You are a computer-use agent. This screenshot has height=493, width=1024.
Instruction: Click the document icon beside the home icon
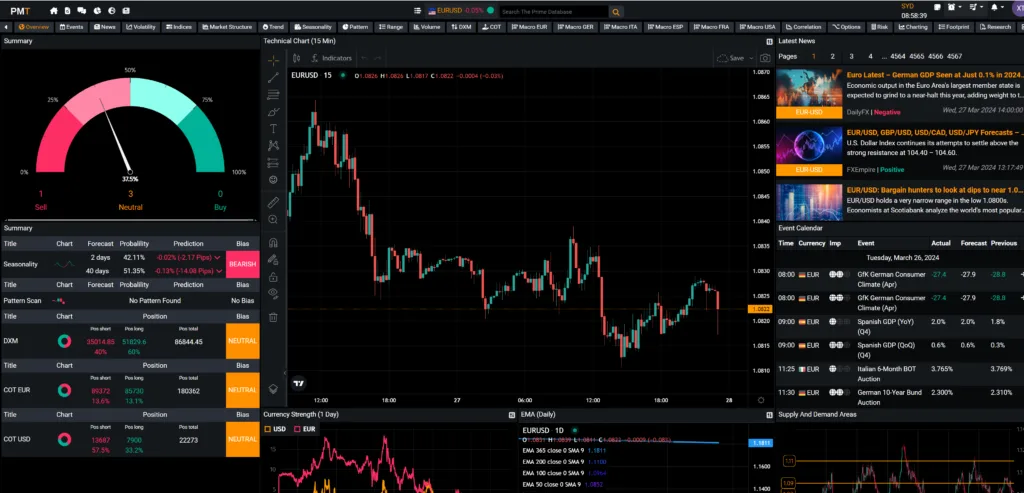[67, 11]
